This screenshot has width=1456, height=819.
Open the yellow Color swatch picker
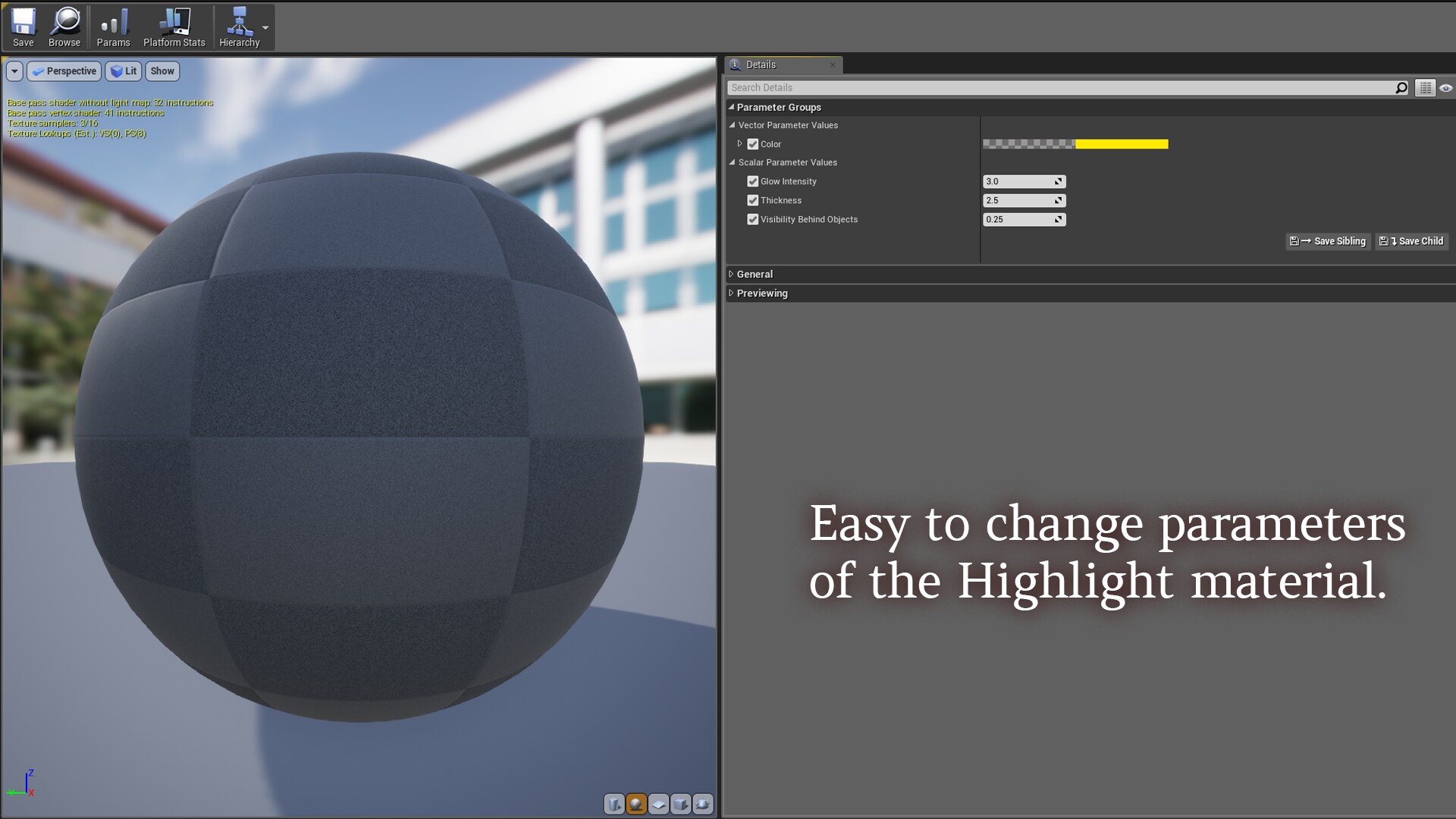tap(1121, 143)
